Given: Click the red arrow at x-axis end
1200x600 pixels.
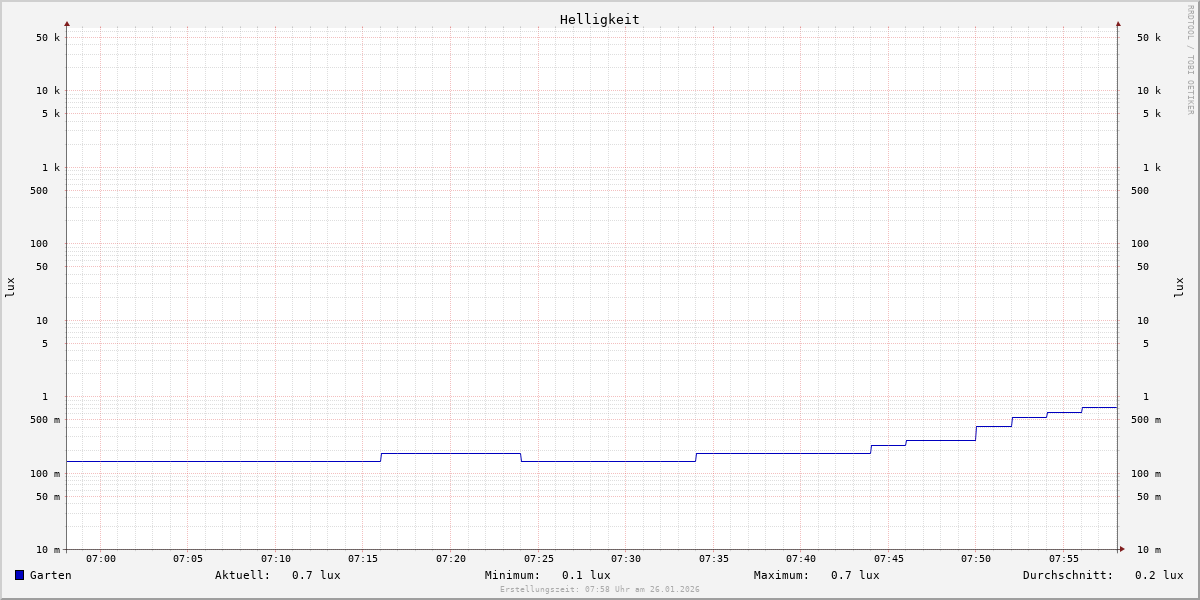Looking at the screenshot, I should point(1122,549).
